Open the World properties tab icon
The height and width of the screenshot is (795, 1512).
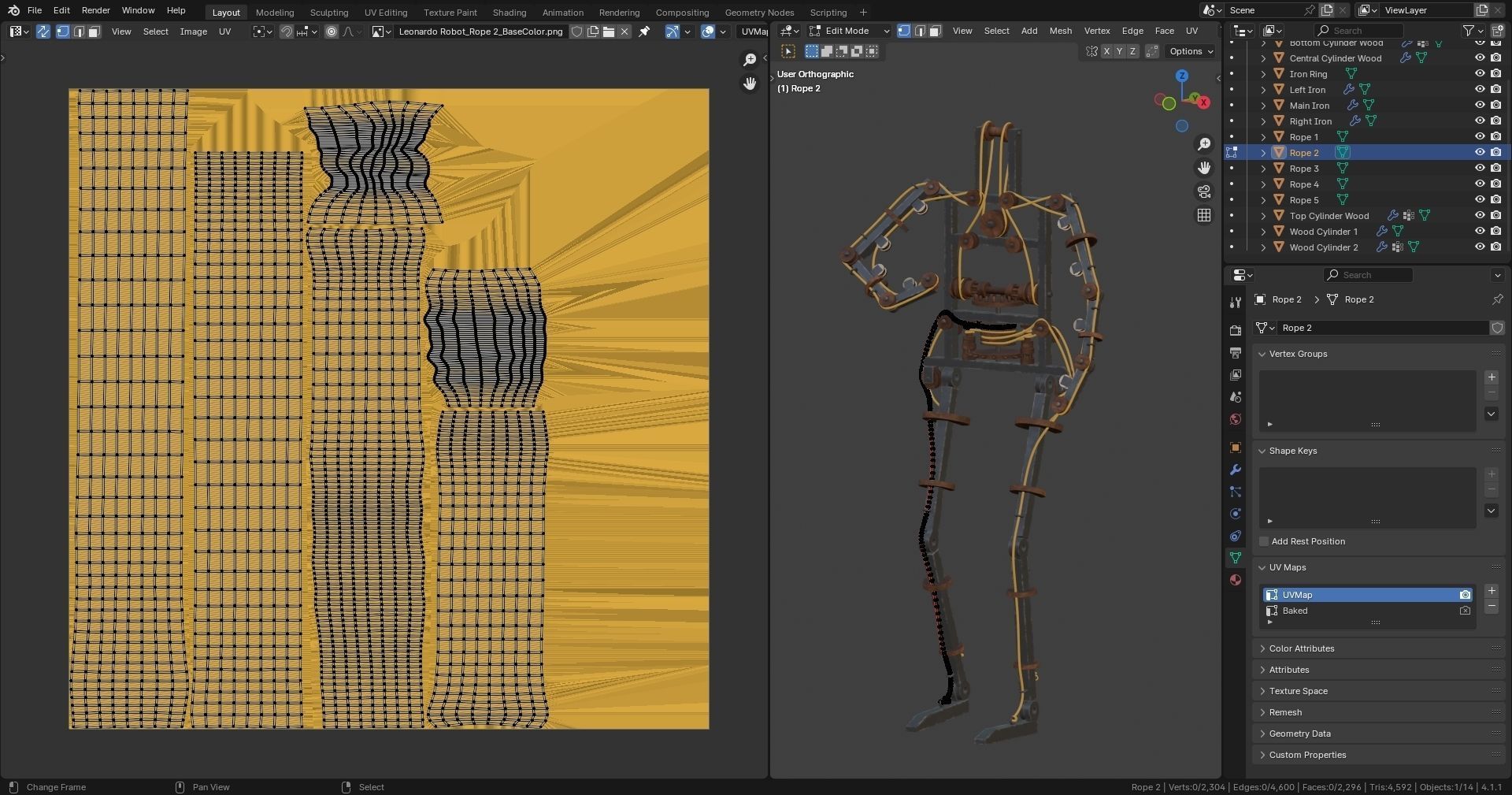pos(1235,419)
